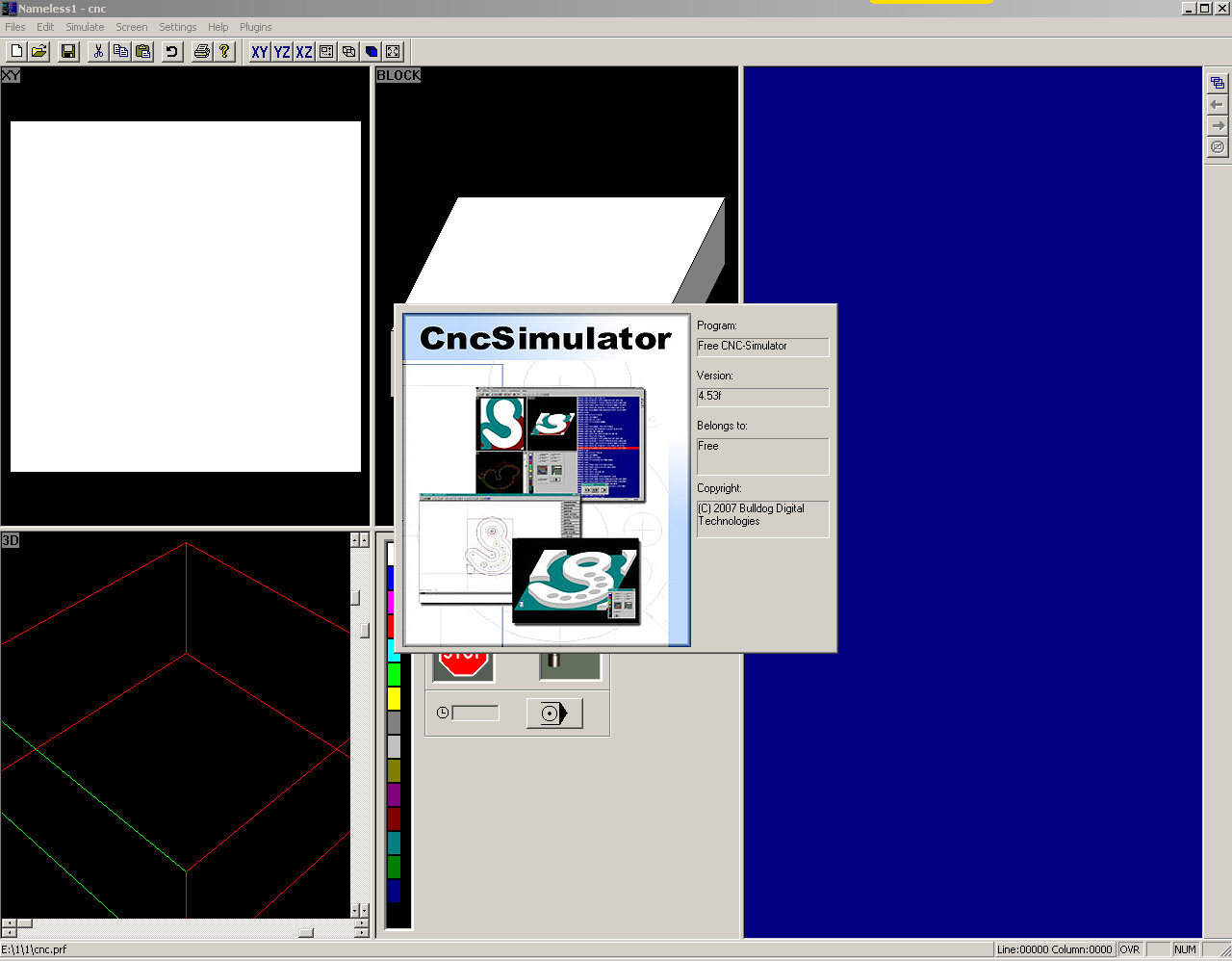The height and width of the screenshot is (961, 1232).
Task: Open a file using the folder icon
Action: [39, 51]
